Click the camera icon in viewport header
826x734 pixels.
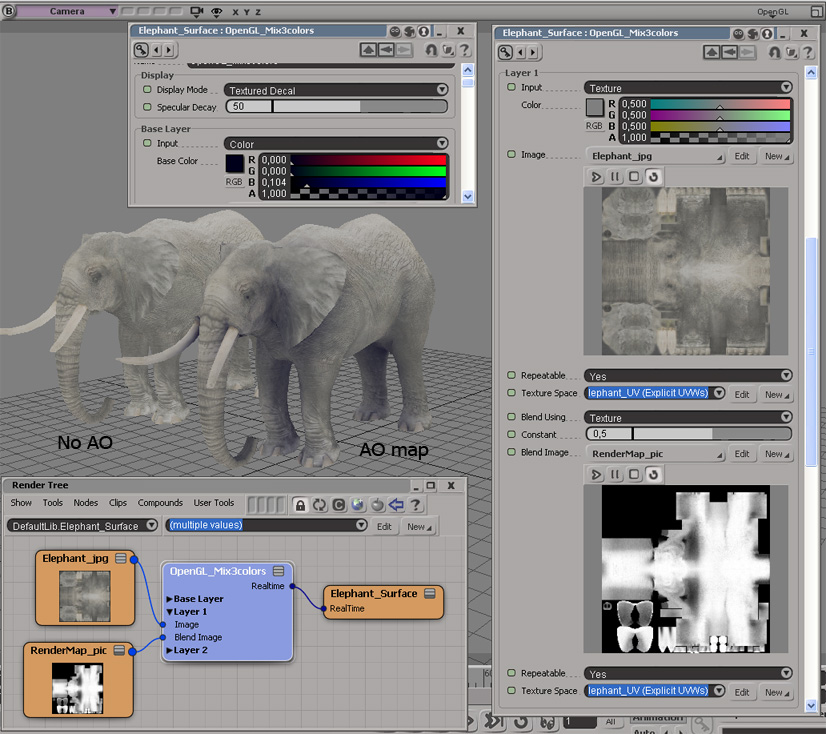196,11
